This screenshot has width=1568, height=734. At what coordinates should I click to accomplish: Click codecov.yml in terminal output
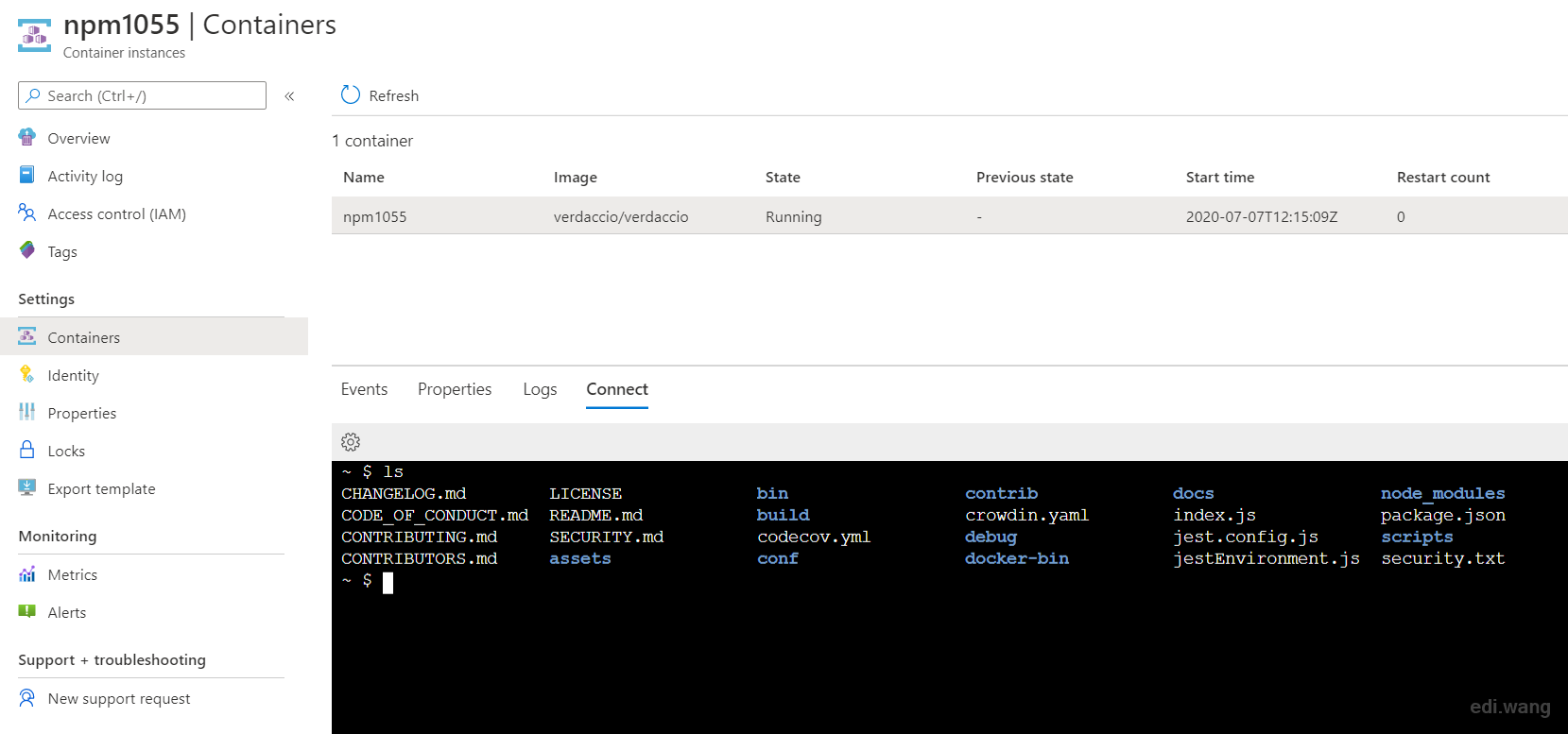tap(814, 537)
